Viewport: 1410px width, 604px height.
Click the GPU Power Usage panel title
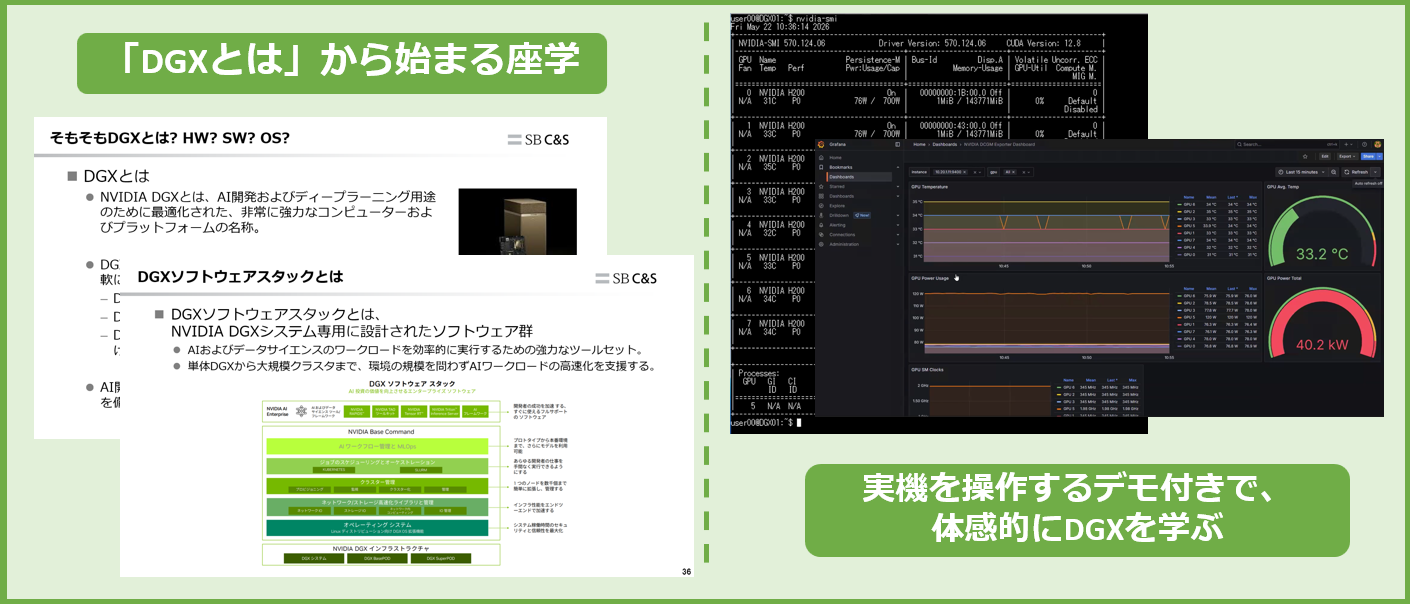930,277
